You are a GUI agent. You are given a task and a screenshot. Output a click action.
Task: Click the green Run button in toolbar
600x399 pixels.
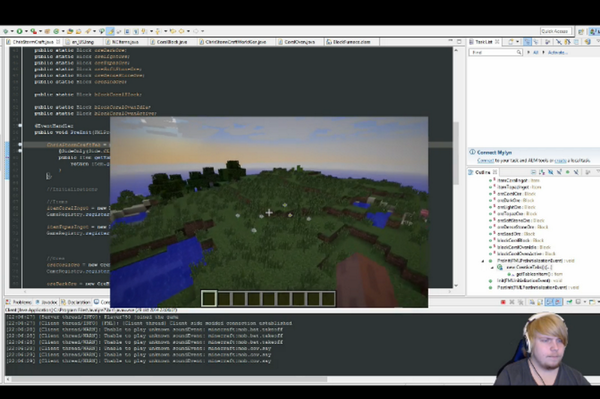coord(20,31)
